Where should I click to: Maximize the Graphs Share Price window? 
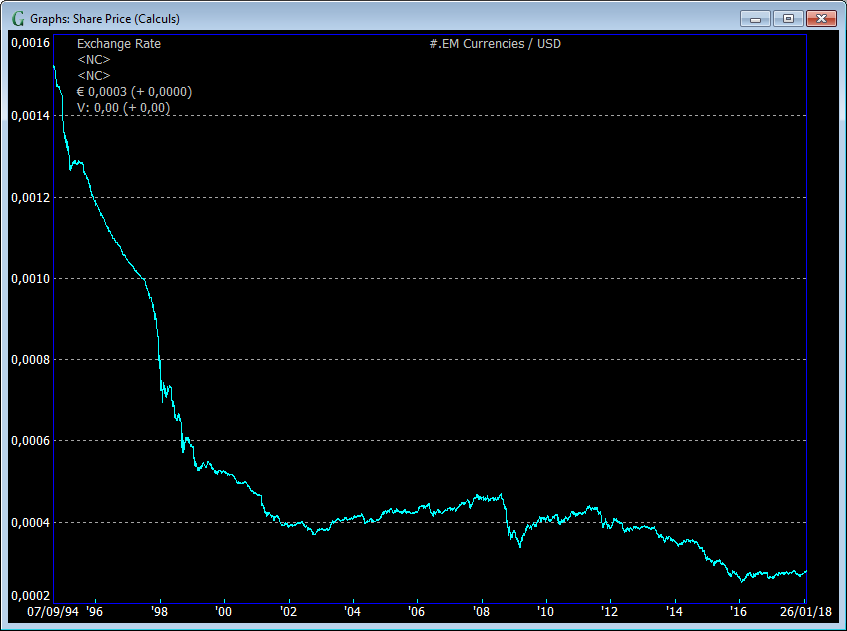coord(788,19)
